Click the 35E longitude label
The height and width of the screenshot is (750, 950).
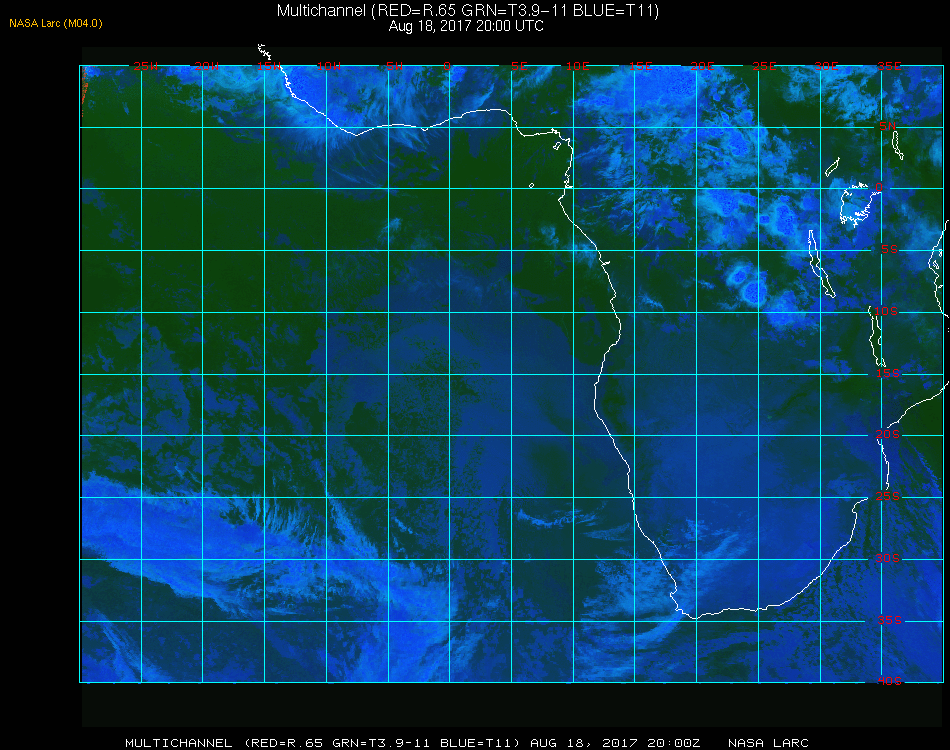(889, 66)
